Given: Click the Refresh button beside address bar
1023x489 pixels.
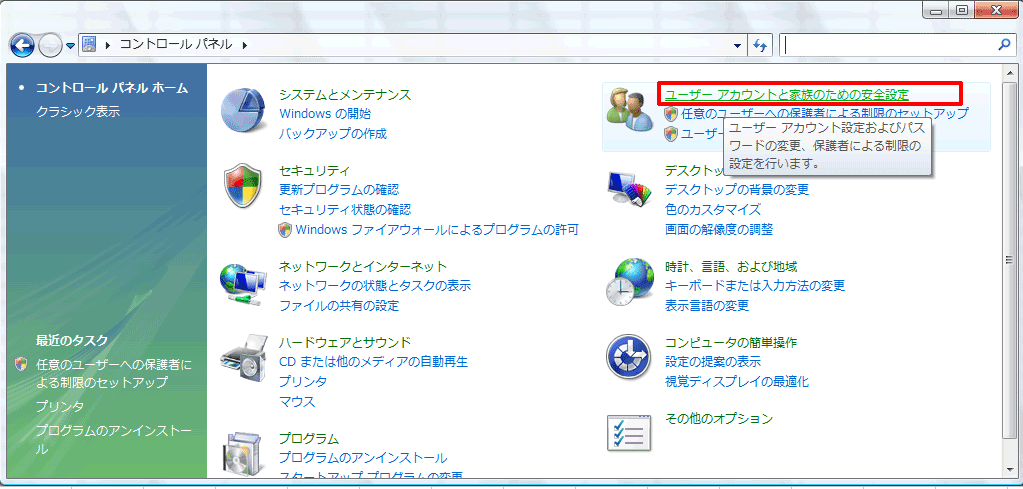Looking at the screenshot, I should [x=759, y=45].
